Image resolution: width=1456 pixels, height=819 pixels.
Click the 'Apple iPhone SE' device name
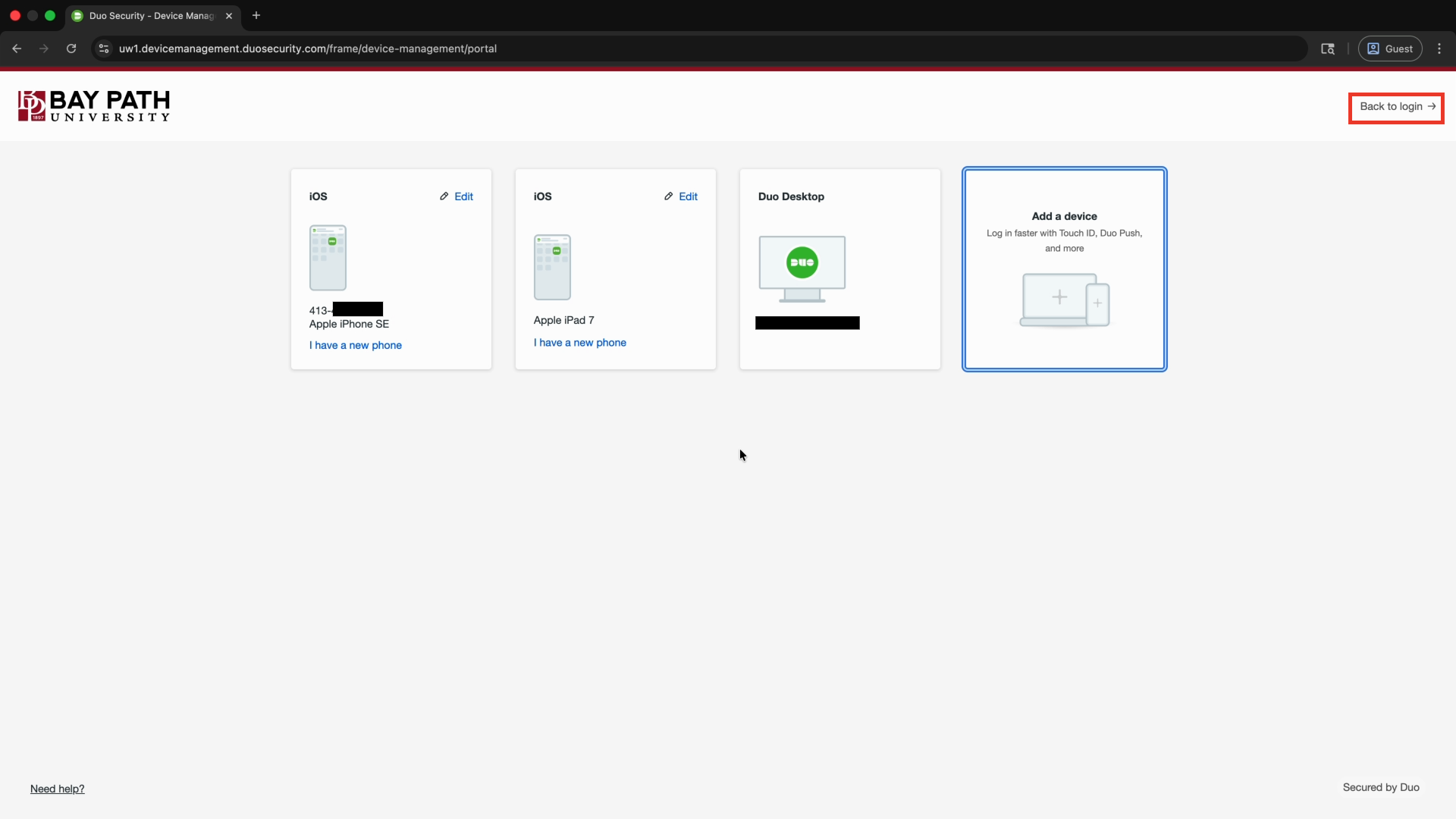pyautogui.click(x=349, y=324)
